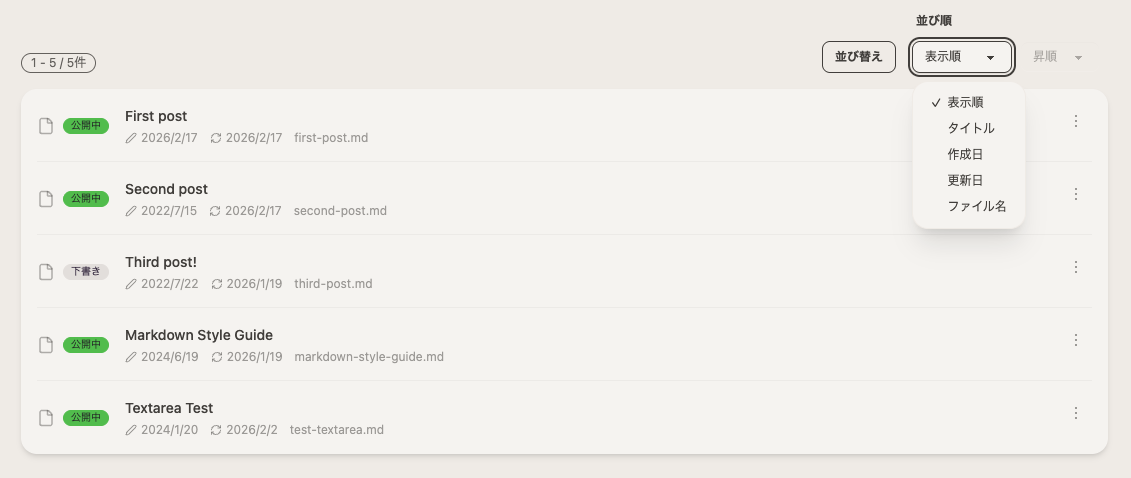Collapse the 表示順 sort order dropdown
1131x478 pixels.
(961, 57)
